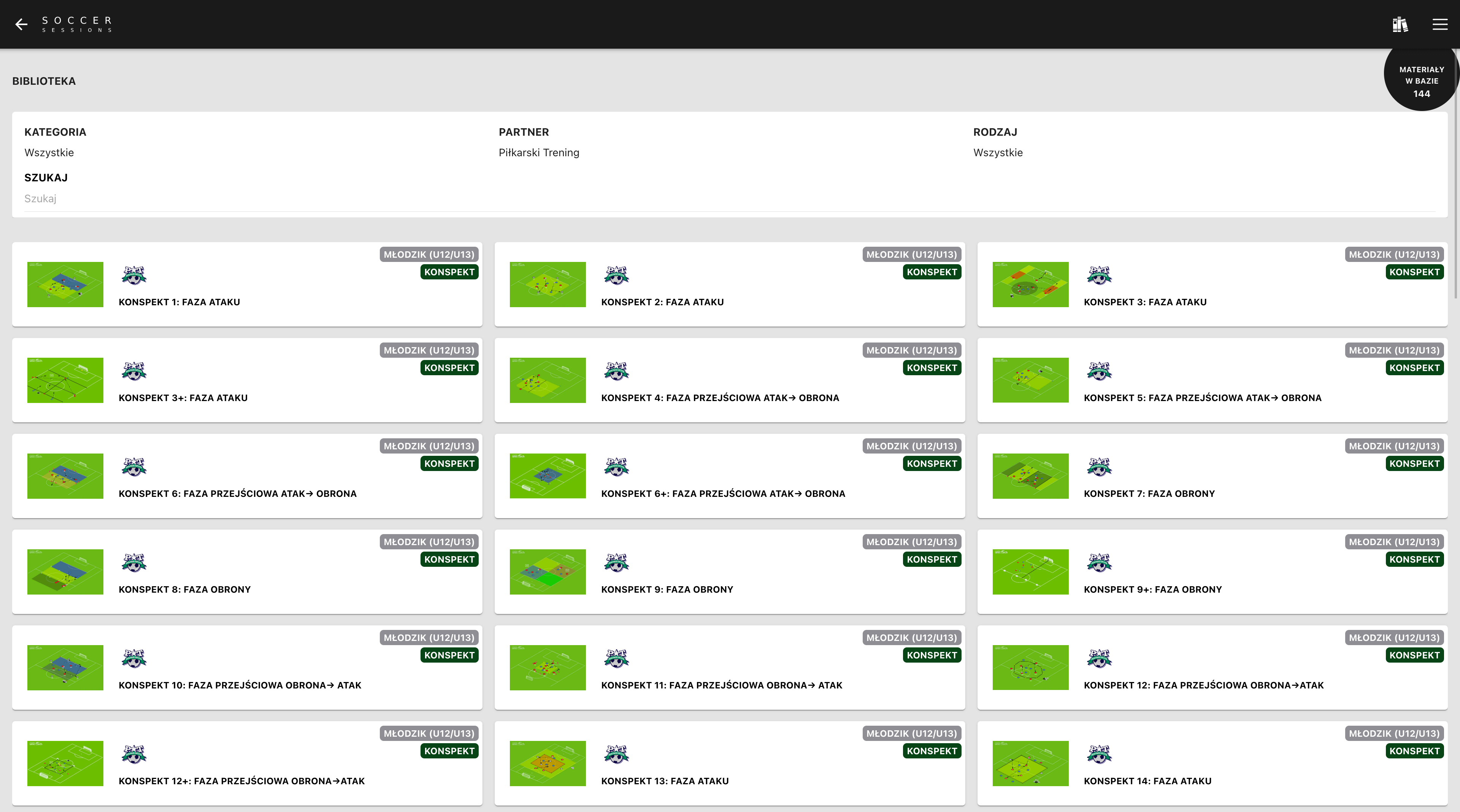Click partner logo on Konspekt 14 card
Screen dimensions: 1460x812
coord(1099,754)
